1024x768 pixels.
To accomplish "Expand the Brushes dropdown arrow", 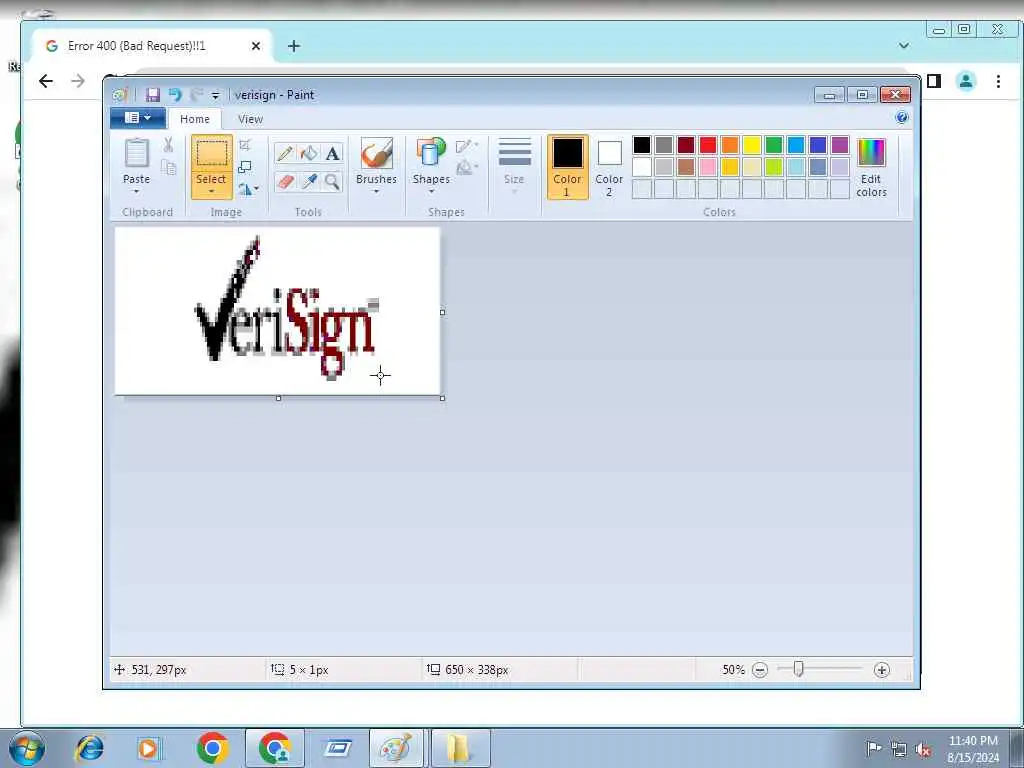I will (x=377, y=191).
